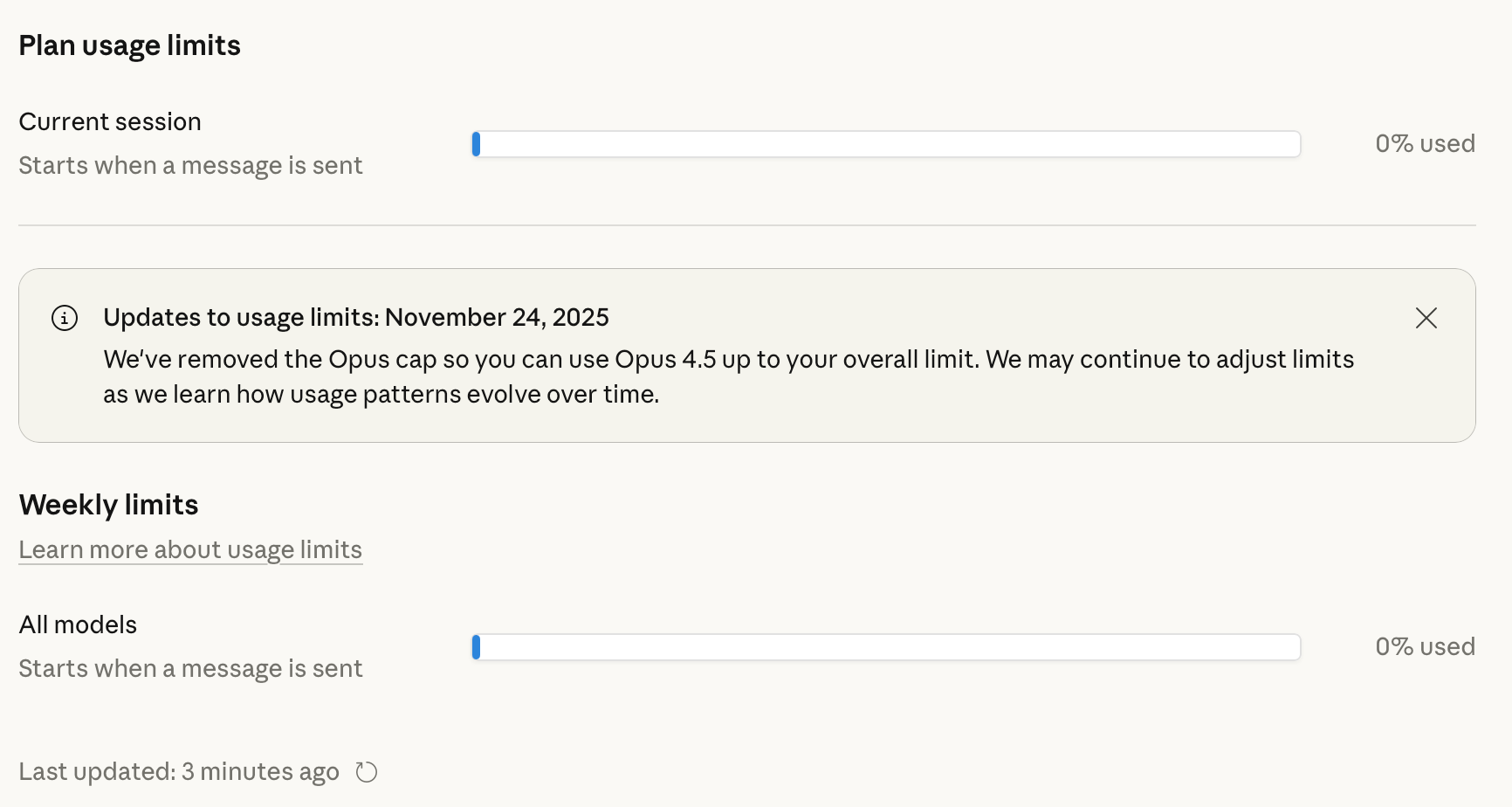
Task: Dismiss the usage limits update notice
Action: (x=1426, y=318)
